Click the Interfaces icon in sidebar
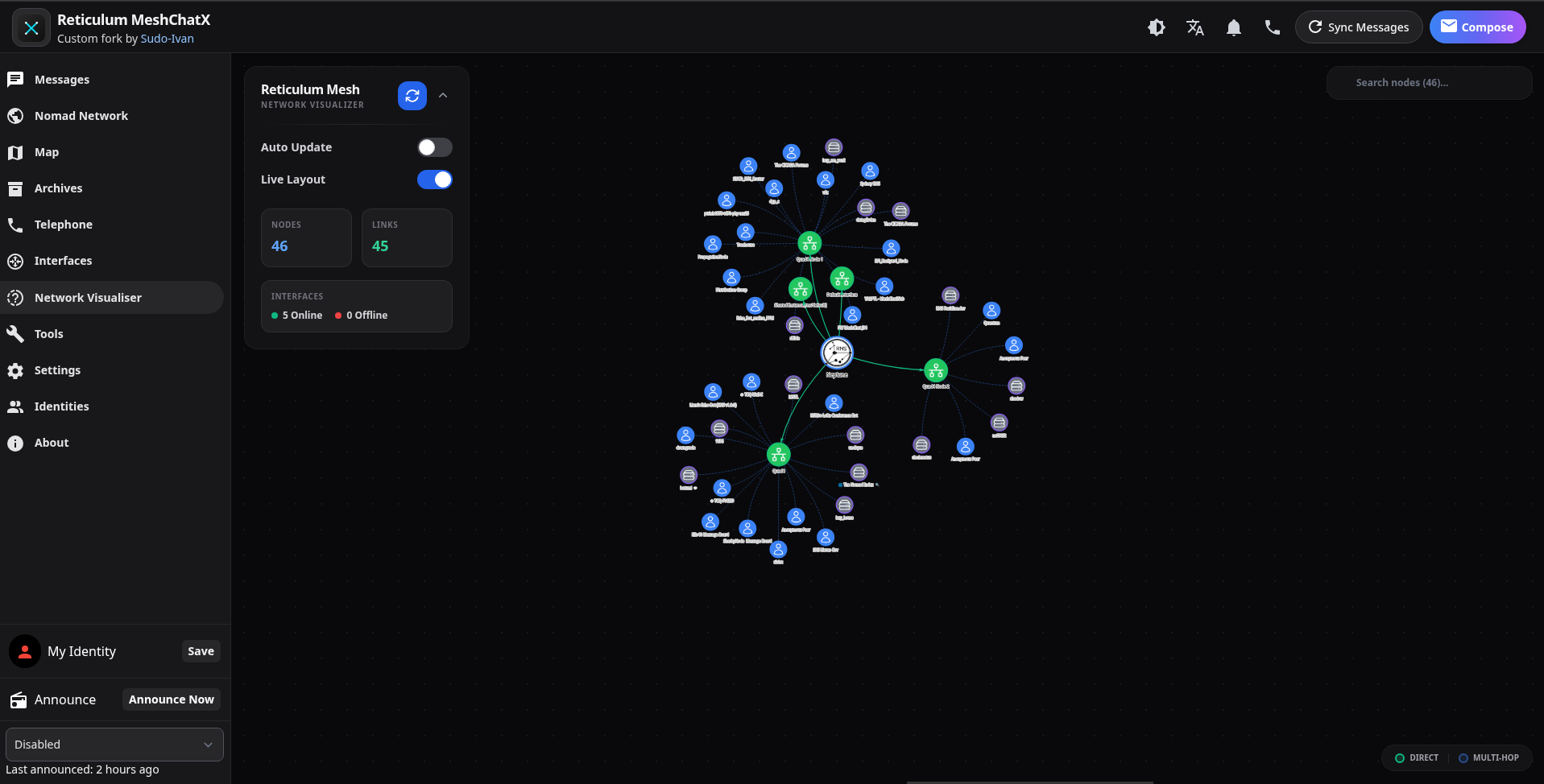The image size is (1544, 784). pos(15,261)
